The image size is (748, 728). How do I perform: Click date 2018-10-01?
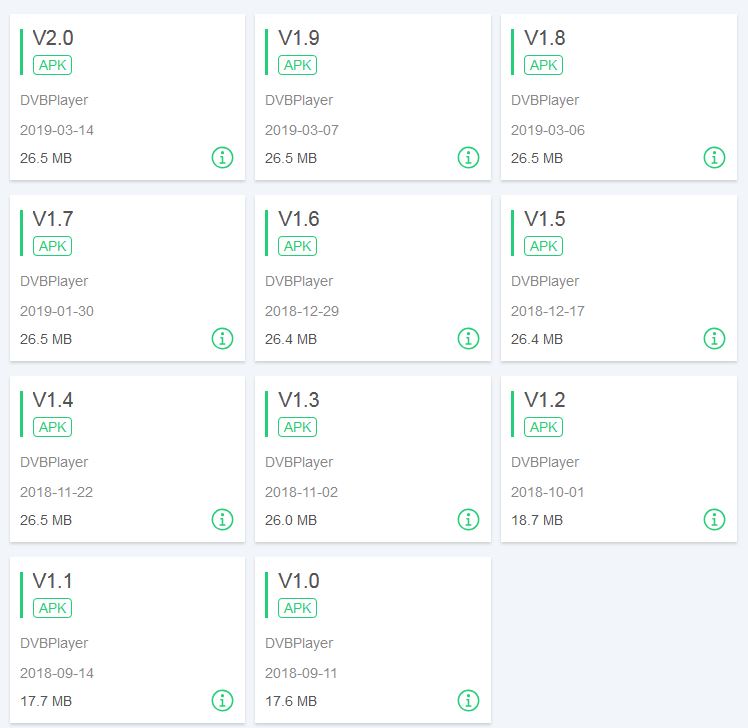click(548, 492)
